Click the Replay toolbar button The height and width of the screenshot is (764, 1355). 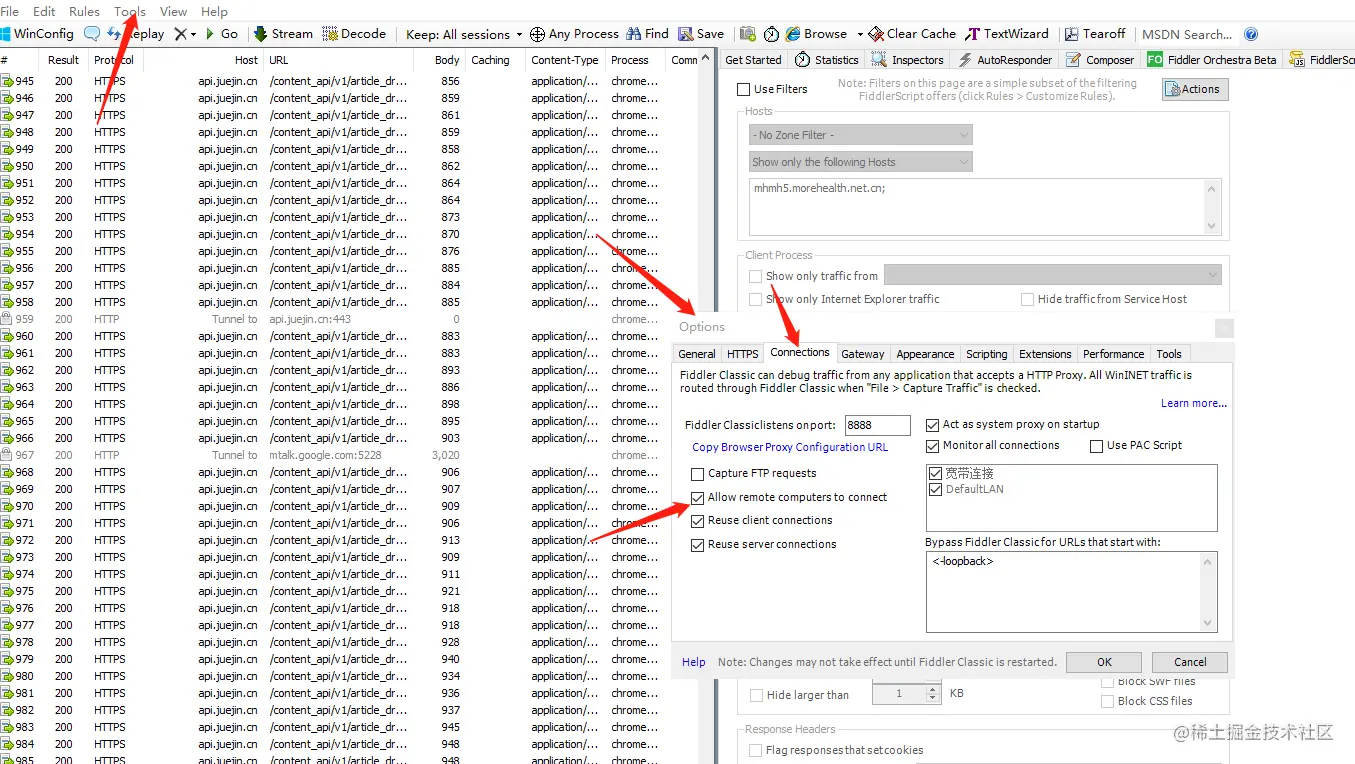(137, 33)
